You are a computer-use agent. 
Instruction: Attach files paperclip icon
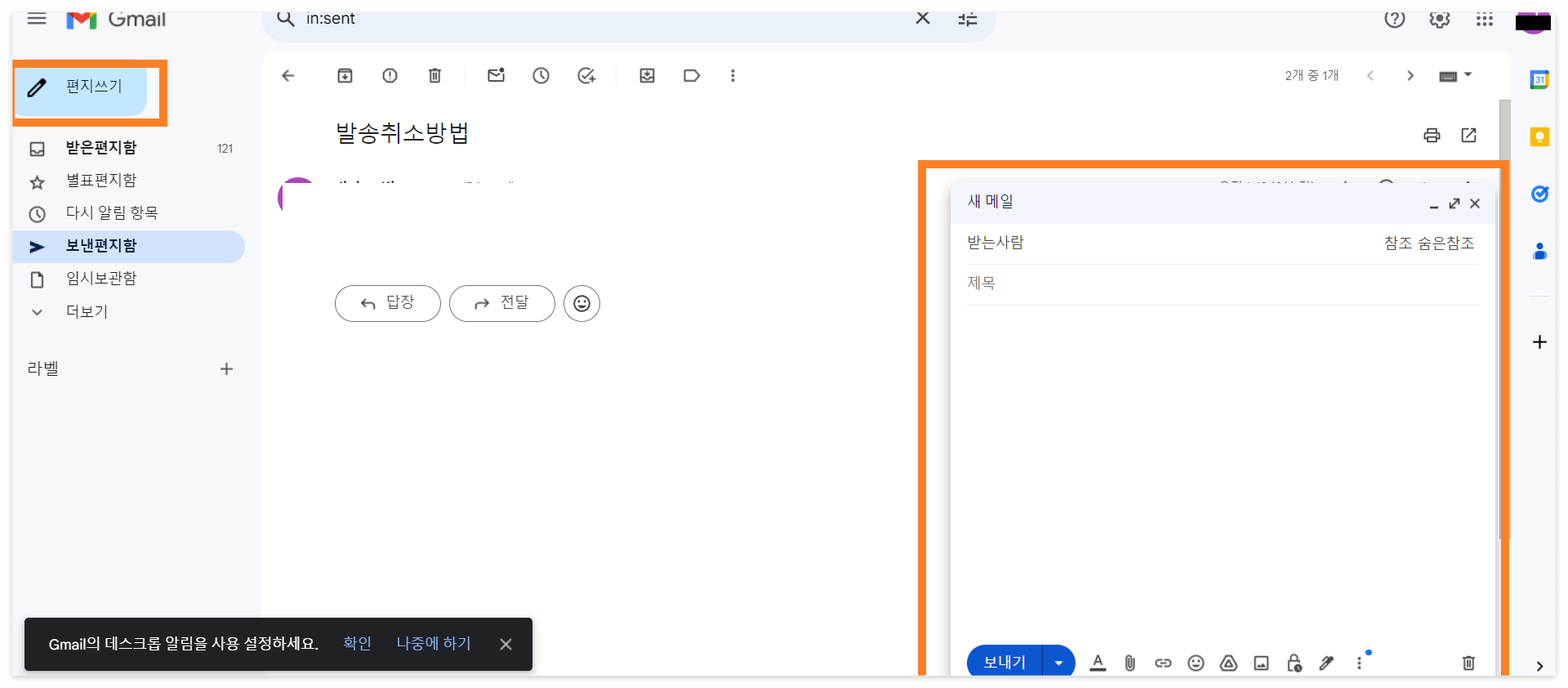pos(1130,663)
